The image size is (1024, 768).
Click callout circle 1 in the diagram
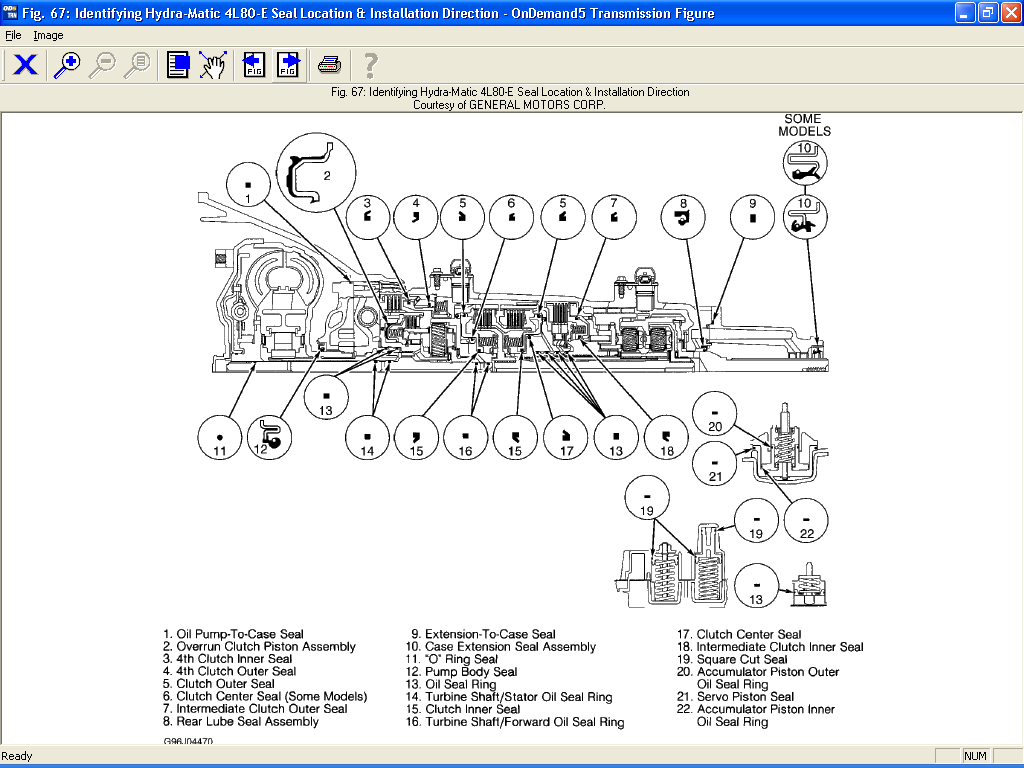point(248,185)
